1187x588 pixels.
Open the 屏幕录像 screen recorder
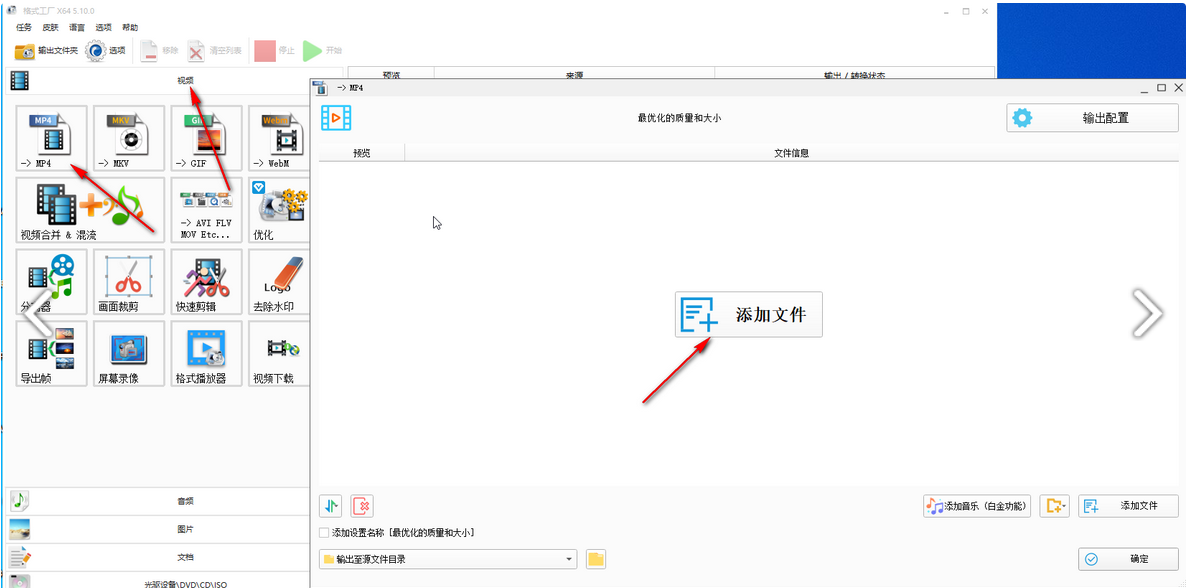pyautogui.click(x=129, y=353)
